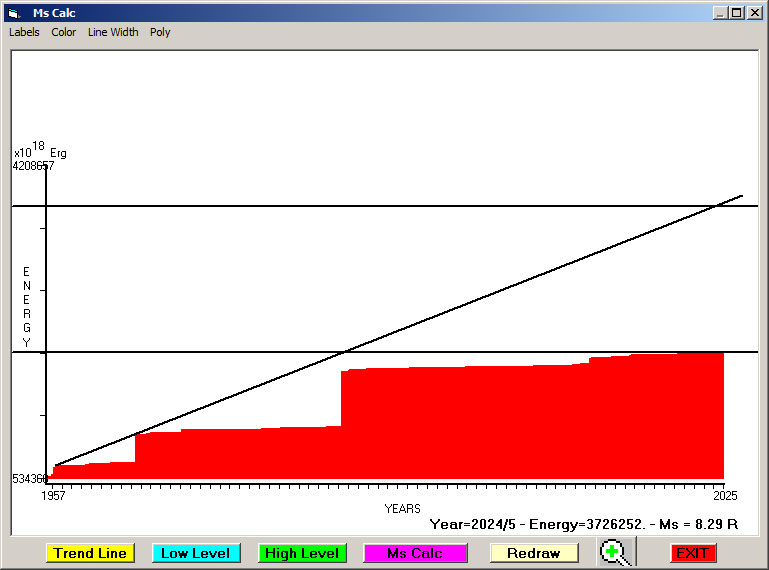
Task: Click the Ms Calc title bar icon
Action: click(13, 13)
